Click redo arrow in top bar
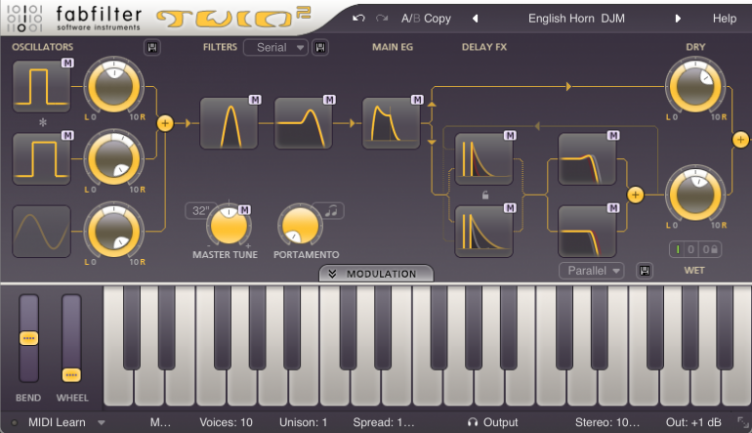The image size is (752, 433). click(x=382, y=18)
